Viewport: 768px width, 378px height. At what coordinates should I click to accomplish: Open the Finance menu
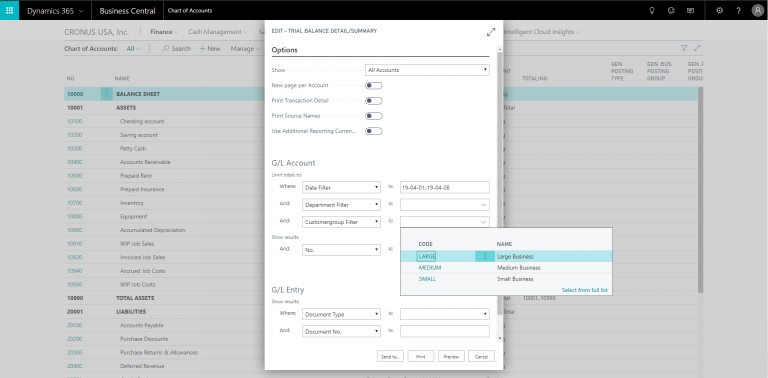(165, 32)
